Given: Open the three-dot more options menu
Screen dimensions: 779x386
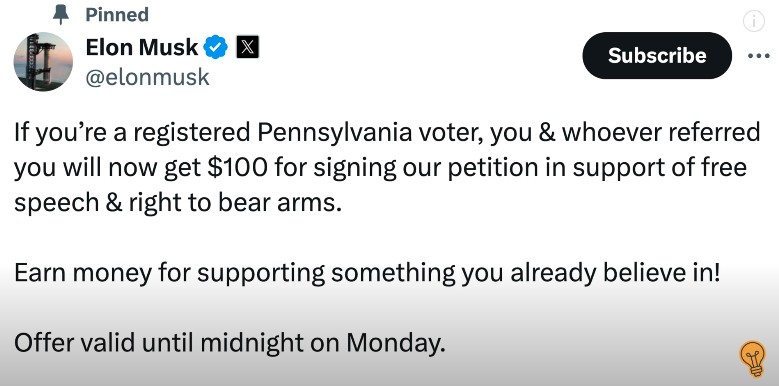Looking at the screenshot, I should tap(759, 56).
